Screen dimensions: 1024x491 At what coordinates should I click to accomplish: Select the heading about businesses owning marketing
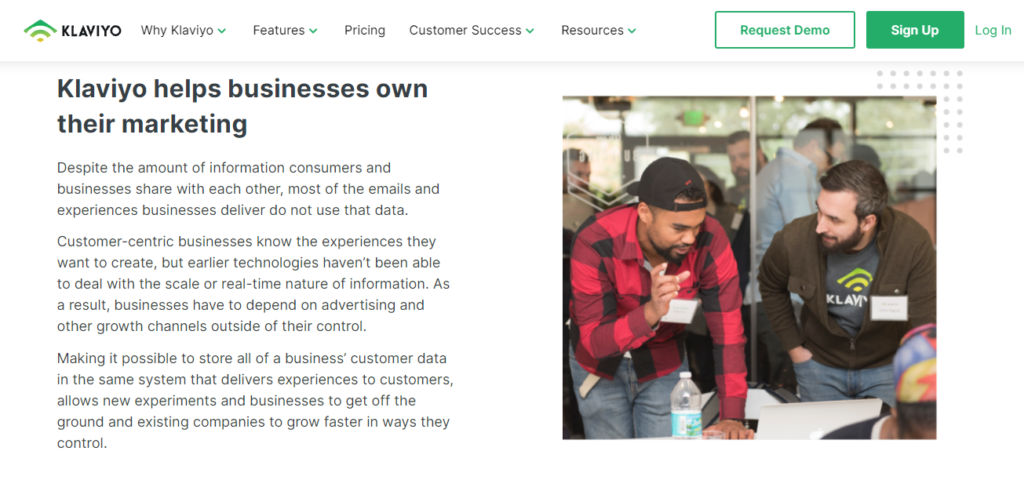(x=242, y=106)
